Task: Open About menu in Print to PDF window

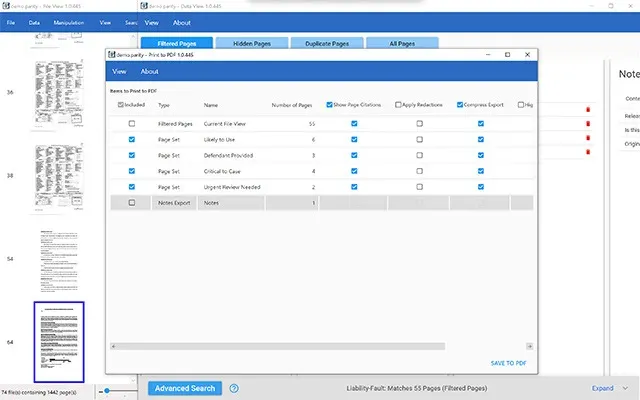Action: click(149, 71)
